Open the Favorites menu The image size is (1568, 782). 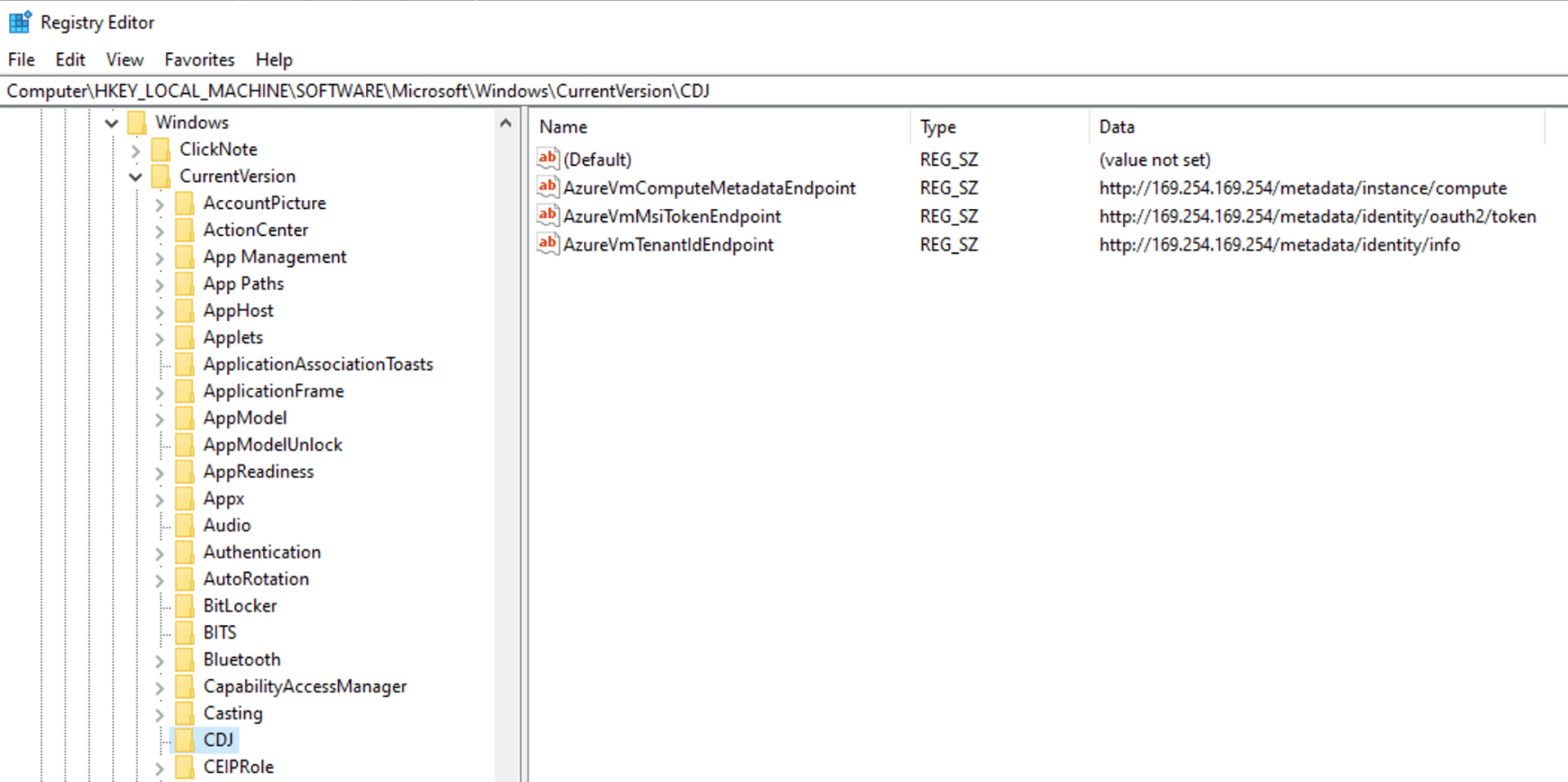pyautogui.click(x=199, y=60)
